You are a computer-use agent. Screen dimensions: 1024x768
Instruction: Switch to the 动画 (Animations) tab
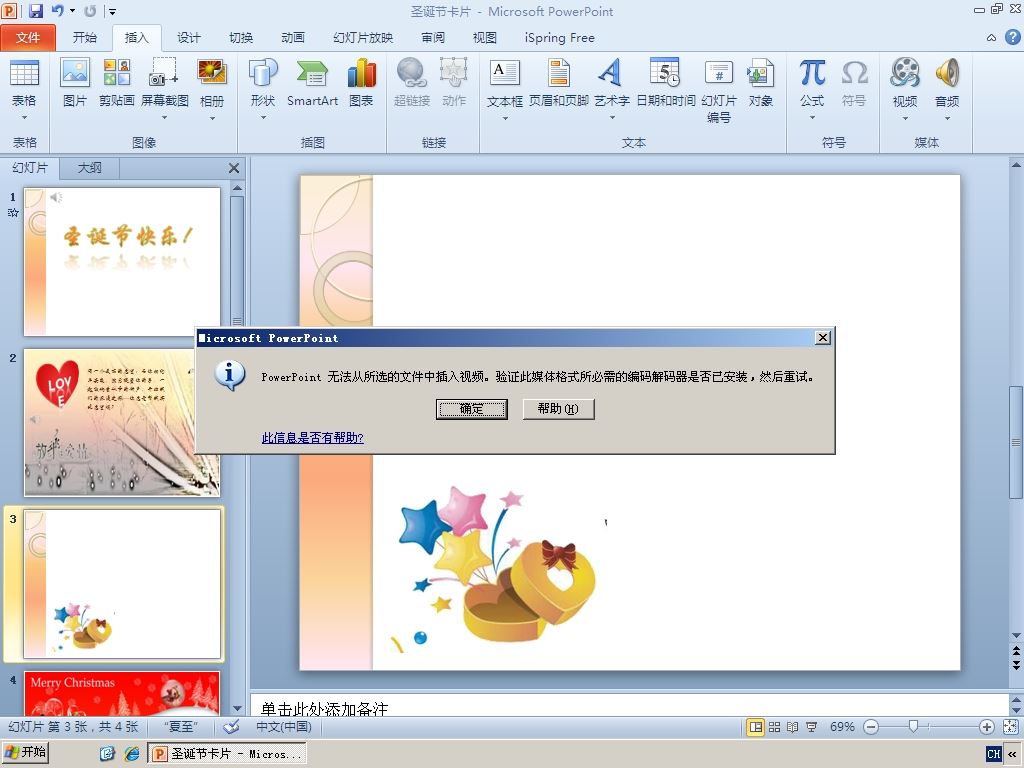[293, 38]
